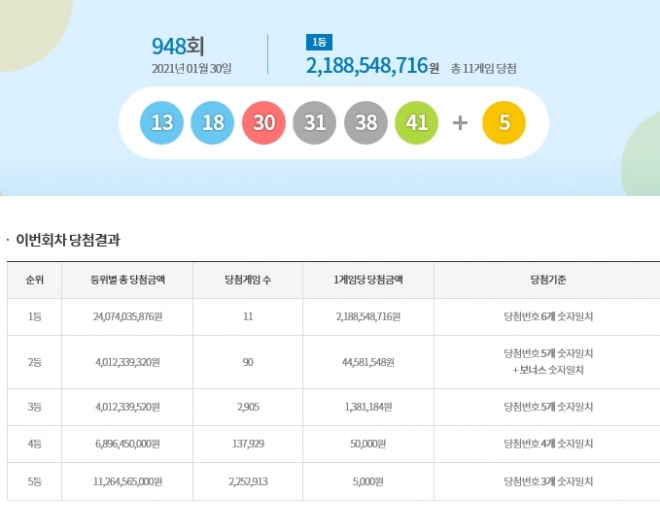Viewport: 660px width, 528px height.
Task: Click the green number 41 ball
Action: 417,123
